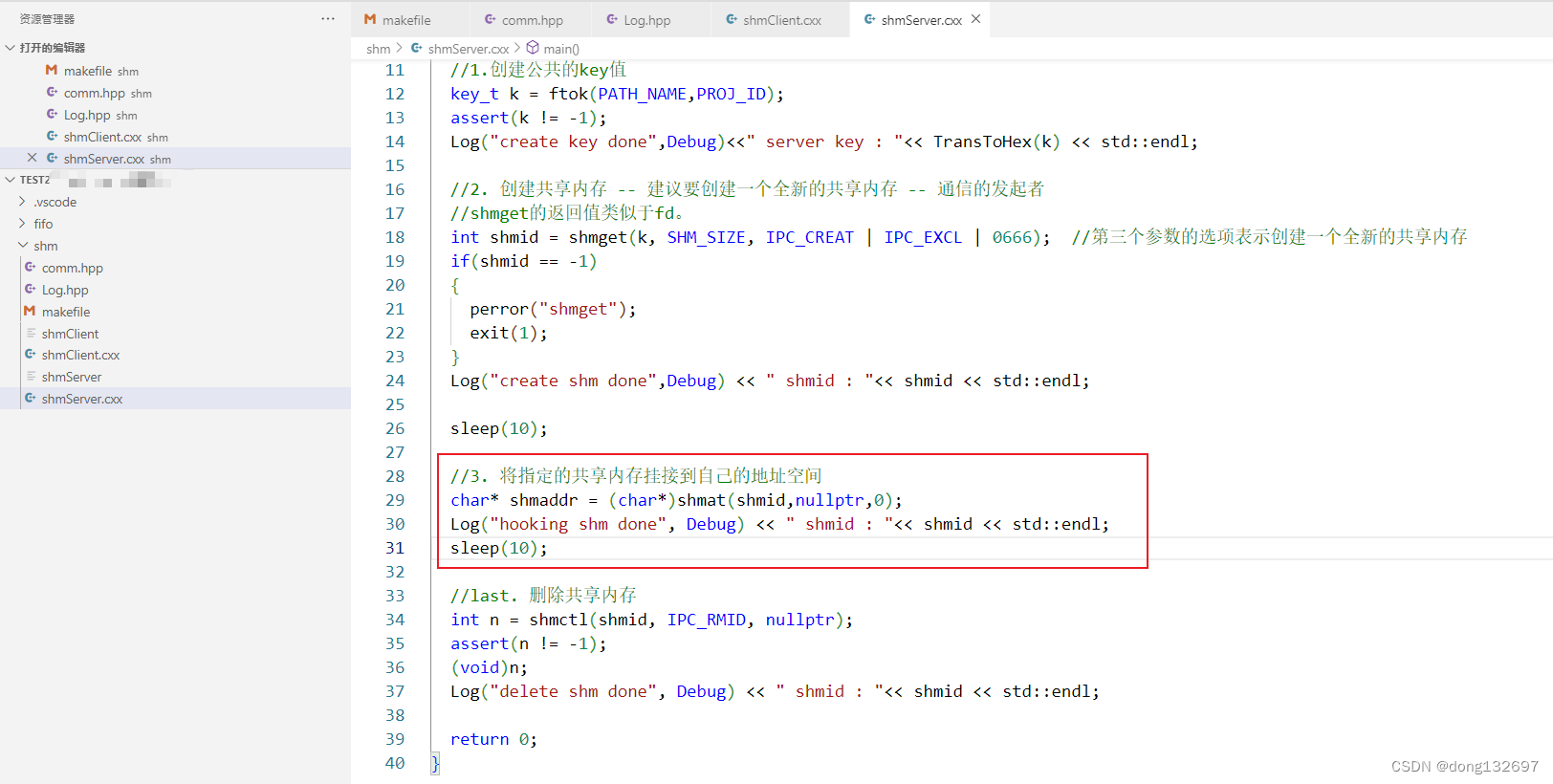The image size is (1553, 784).
Task: Open comm.hpp from the open editors list
Action: coord(175,93)
